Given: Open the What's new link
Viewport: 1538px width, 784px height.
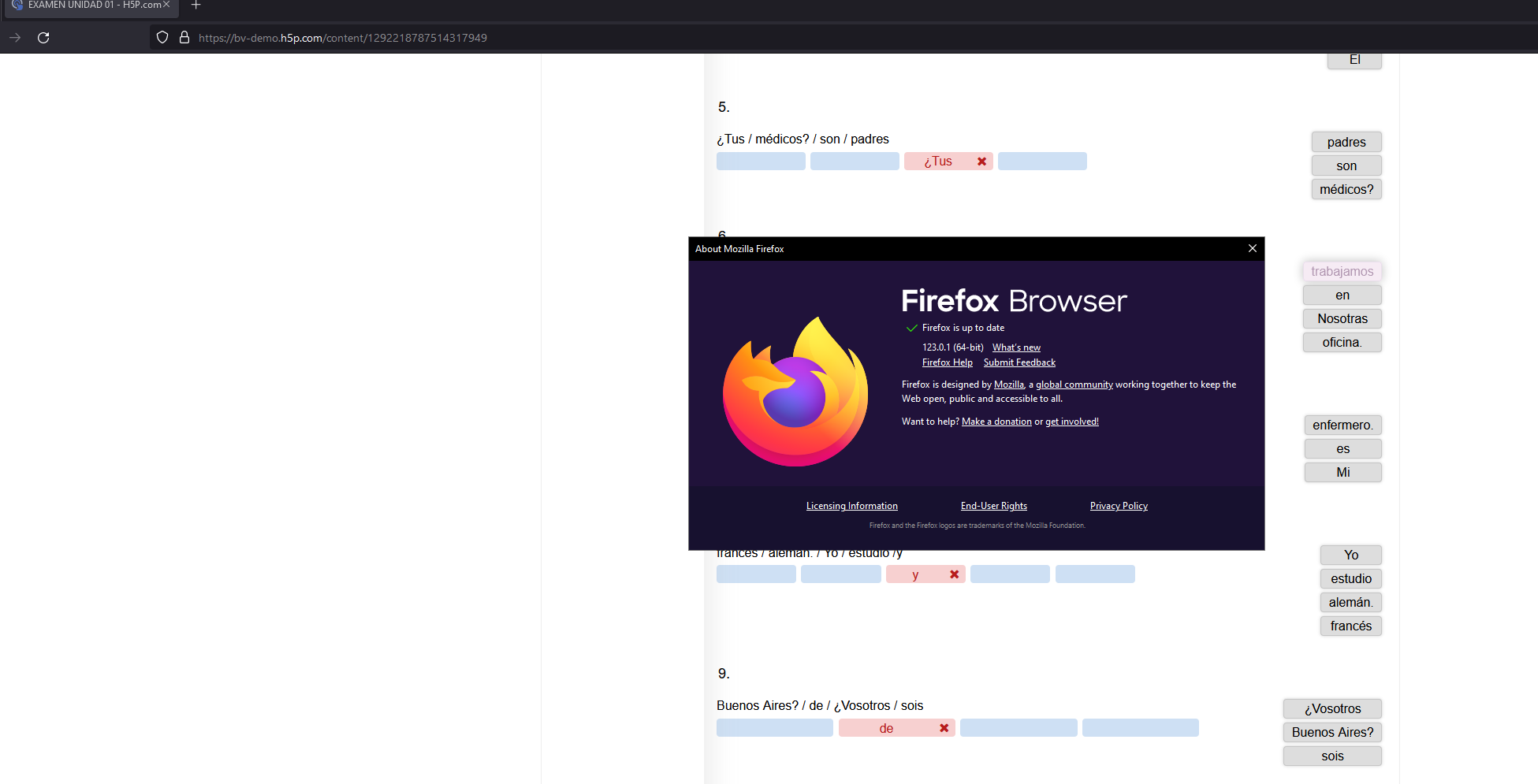Looking at the screenshot, I should [1016, 347].
